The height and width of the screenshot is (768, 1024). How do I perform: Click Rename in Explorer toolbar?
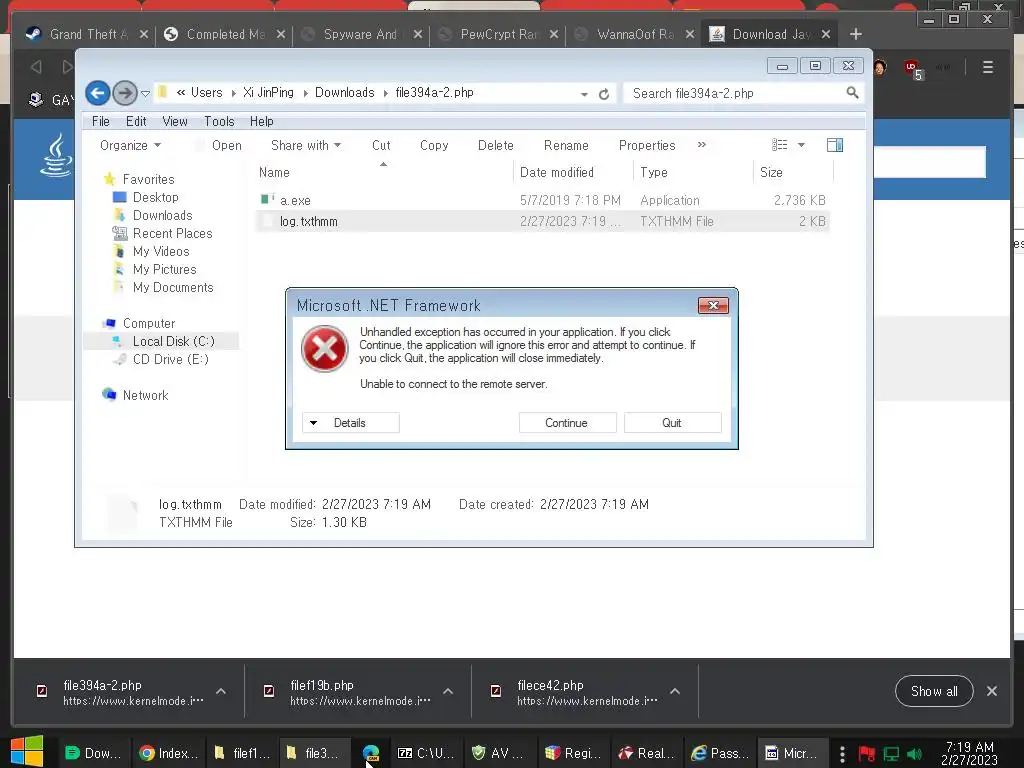[566, 146]
